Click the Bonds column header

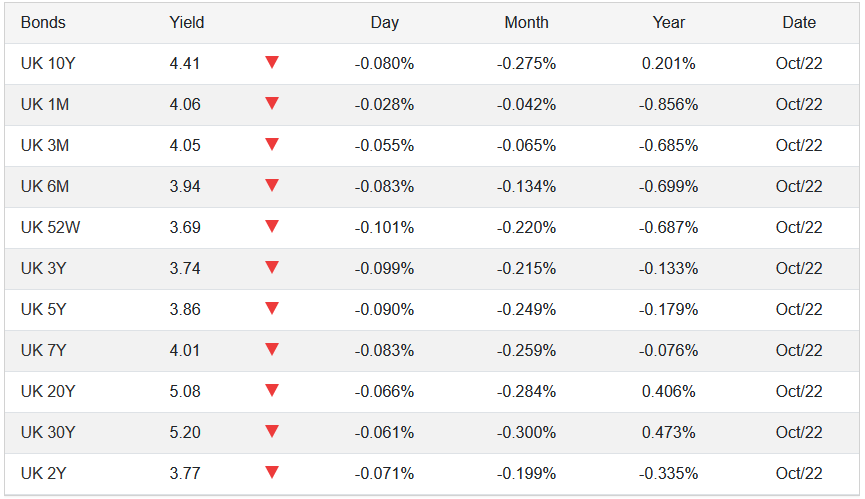point(43,22)
